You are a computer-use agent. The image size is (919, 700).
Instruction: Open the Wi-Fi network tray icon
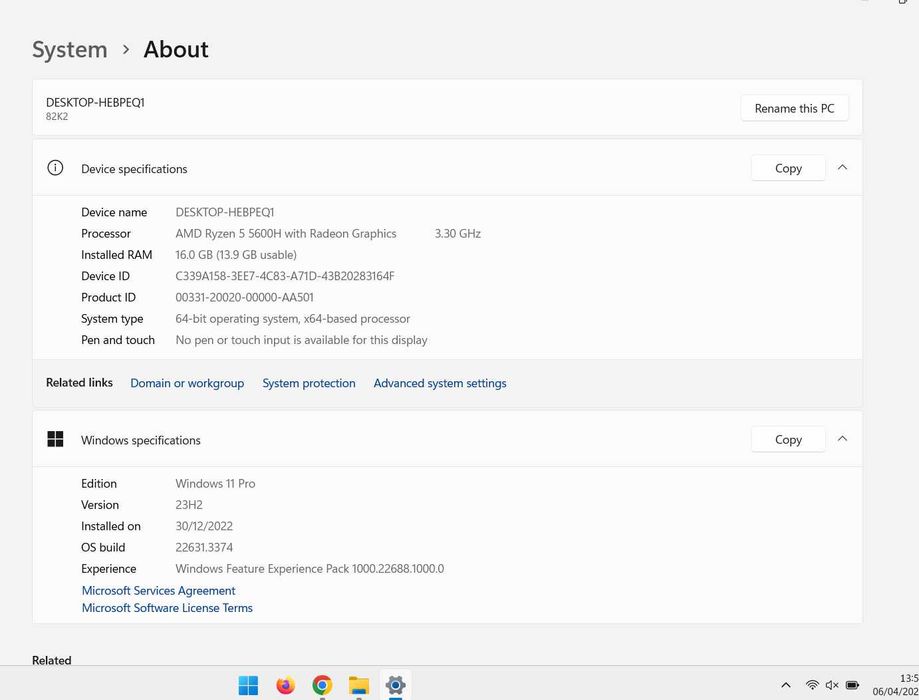point(812,685)
